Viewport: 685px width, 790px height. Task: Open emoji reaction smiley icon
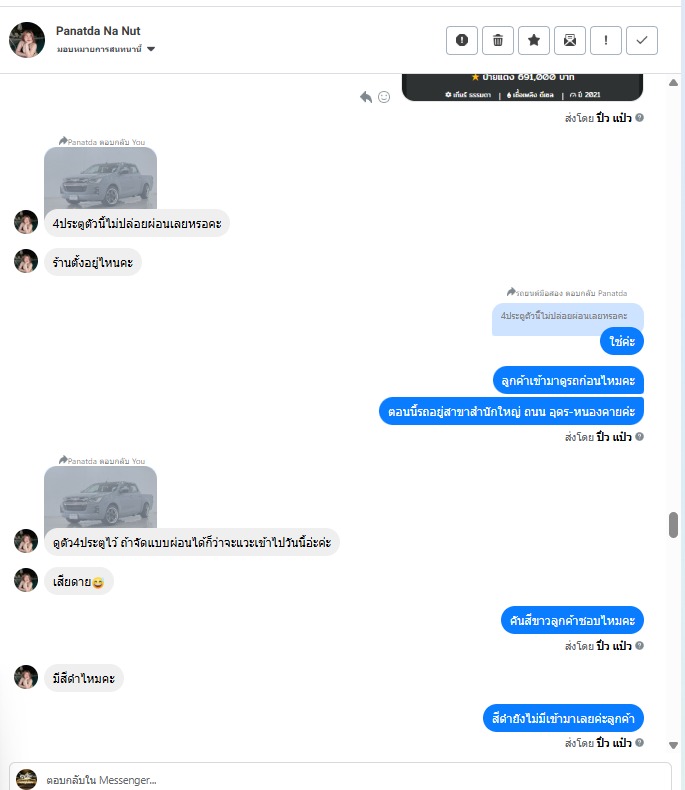click(x=384, y=97)
